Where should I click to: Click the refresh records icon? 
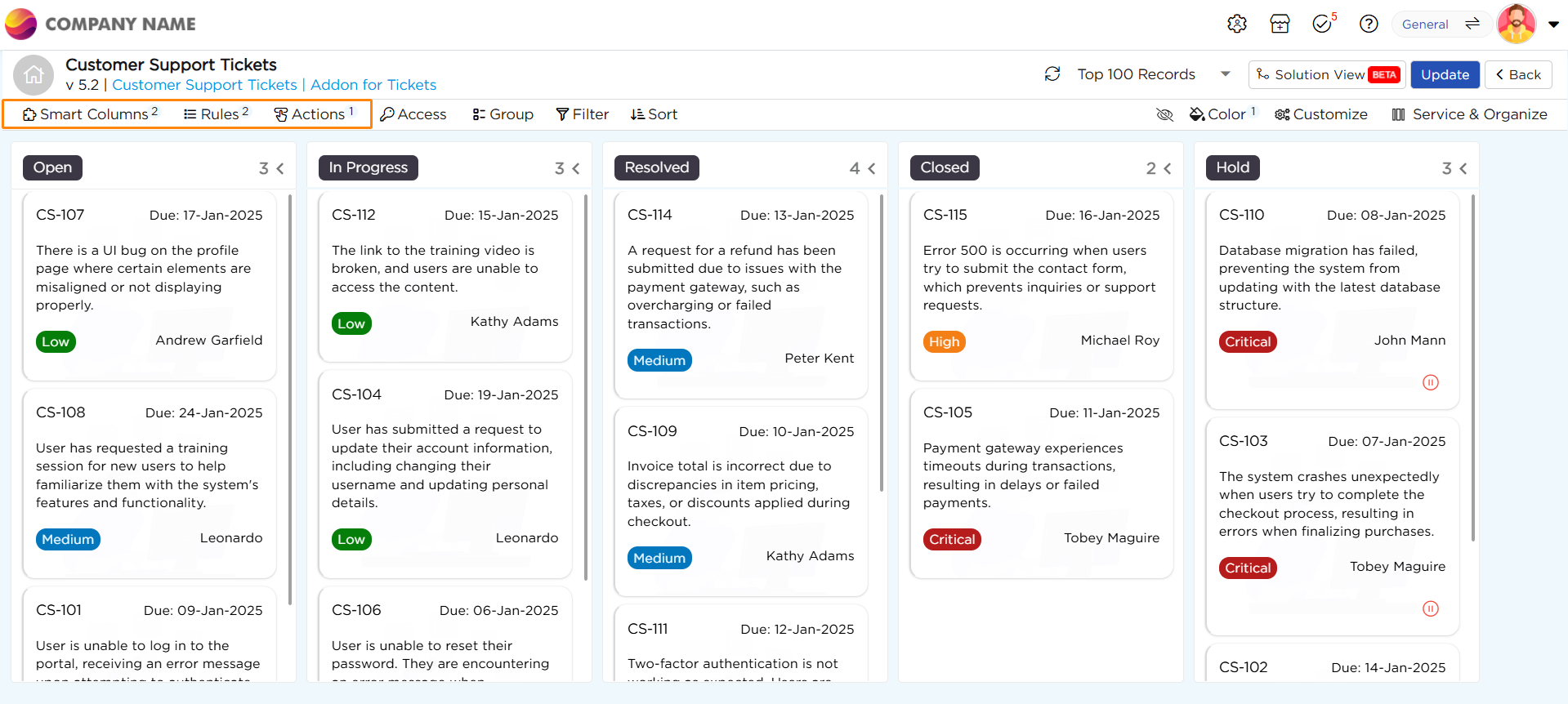coord(1052,74)
